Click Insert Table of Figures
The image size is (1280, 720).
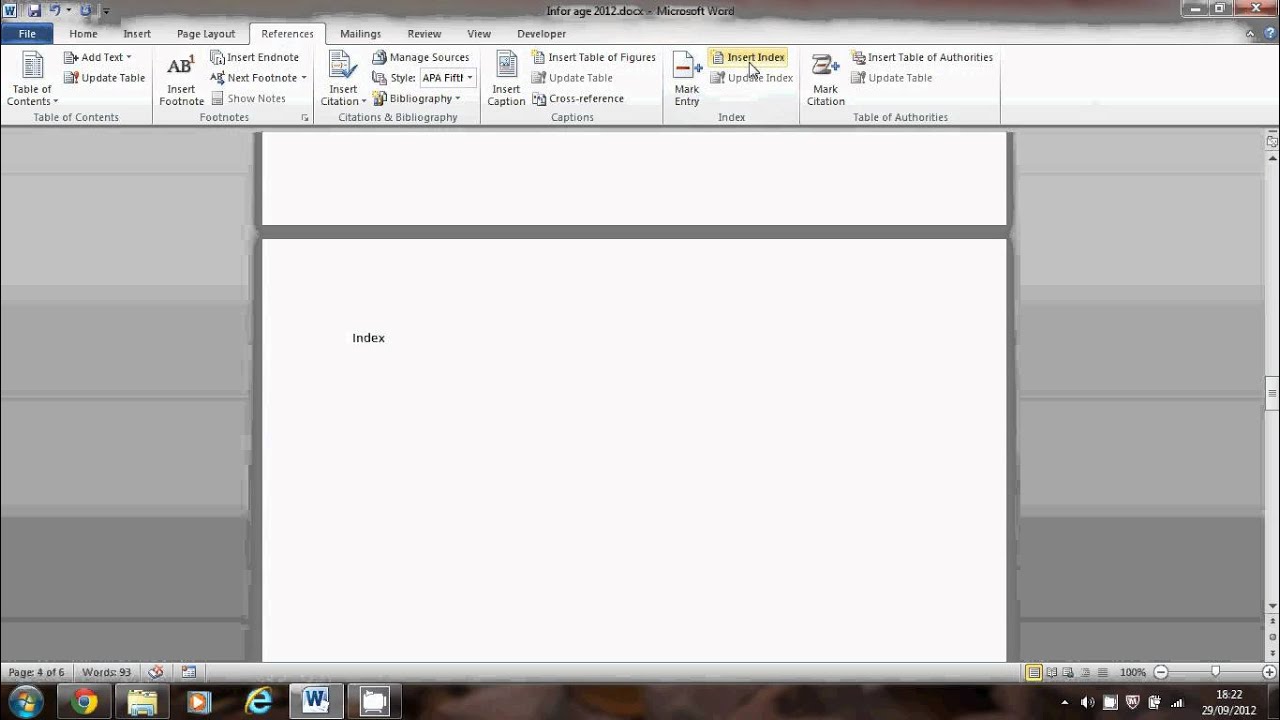593,57
